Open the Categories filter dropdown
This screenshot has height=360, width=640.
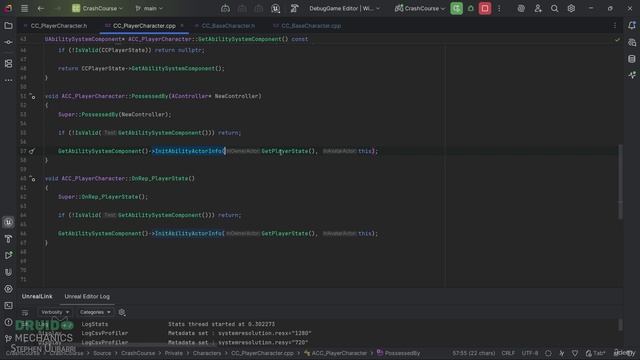coord(95,312)
